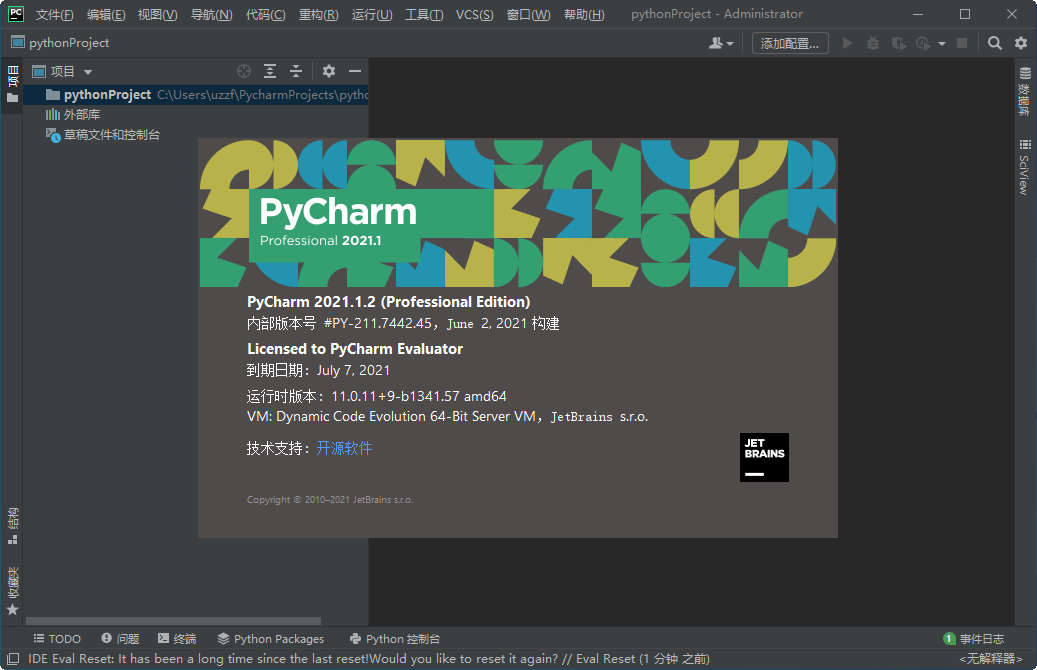Open the TODO tool window tab
This screenshot has width=1037, height=670.
[57, 639]
